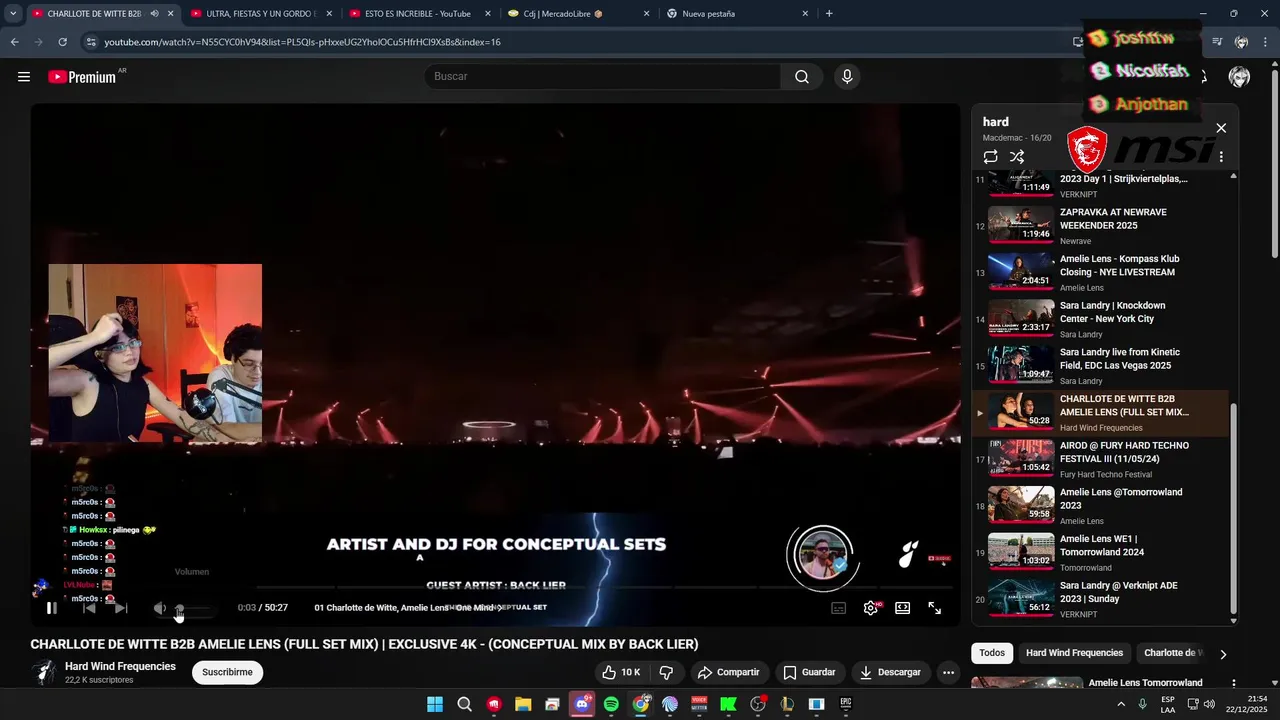This screenshot has width=1280, height=720.
Task: Play 'Amelie Lens WE1 | Tomorrowland 2024'
Action: click(1100, 552)
